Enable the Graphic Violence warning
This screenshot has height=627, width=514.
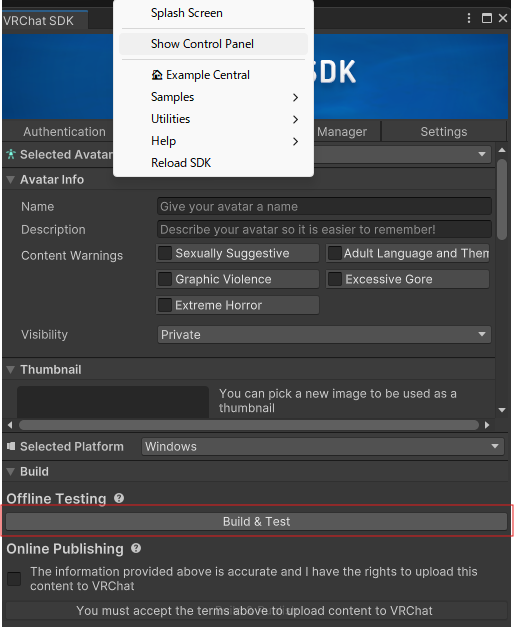click(x=165, y=279)
